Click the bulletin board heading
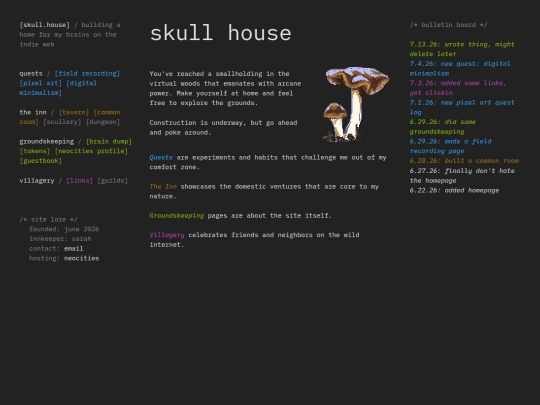This screenshot has width=540, height=405. [x=448, y=25]
